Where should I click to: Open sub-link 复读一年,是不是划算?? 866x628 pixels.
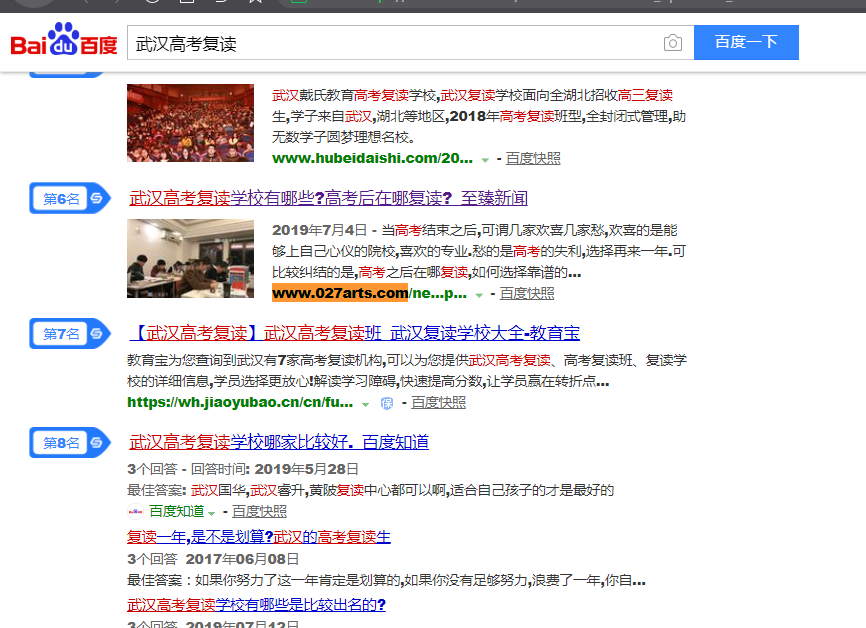click(259, 537)
